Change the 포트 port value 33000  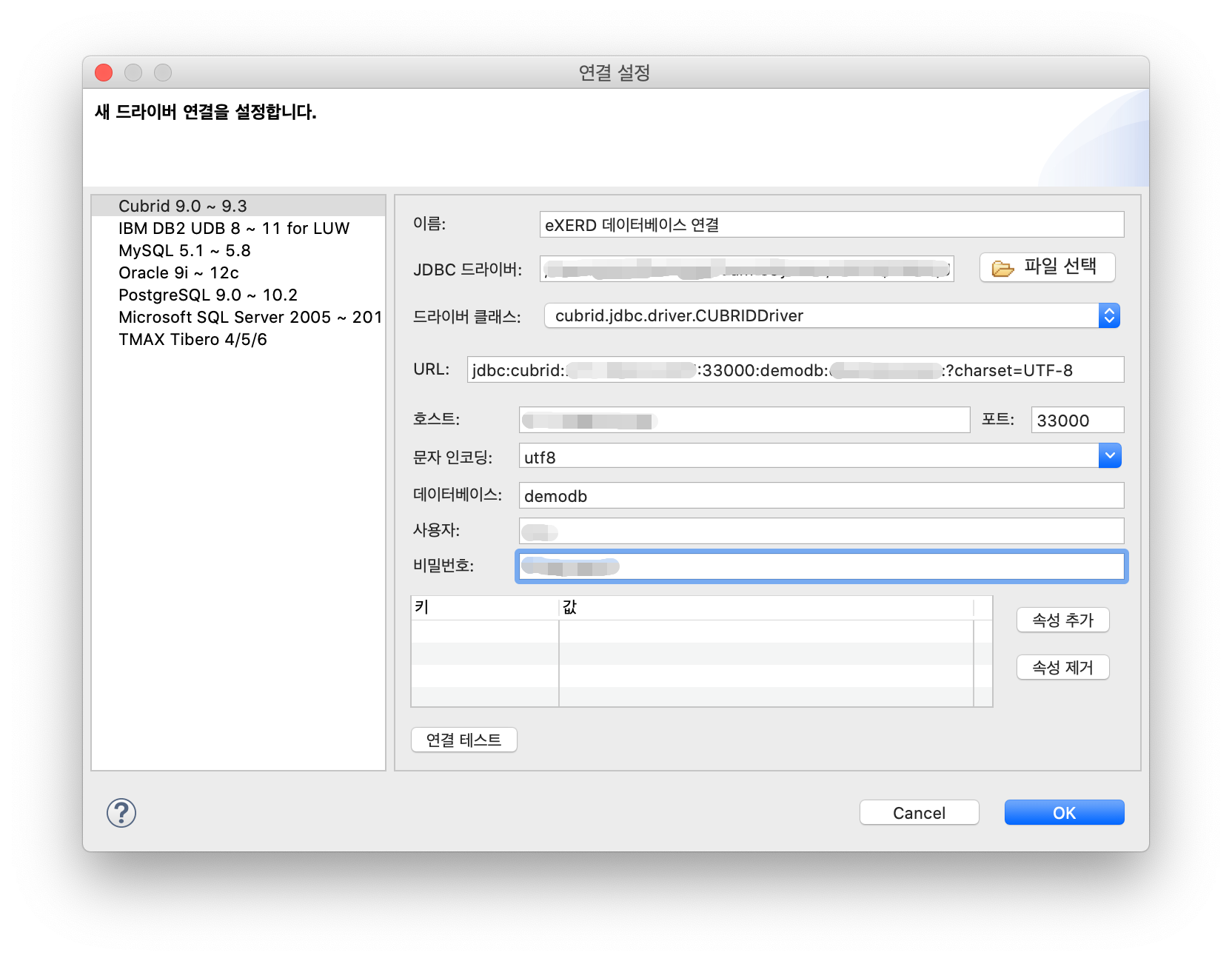pyautogui.click(x=1077, y=420)
